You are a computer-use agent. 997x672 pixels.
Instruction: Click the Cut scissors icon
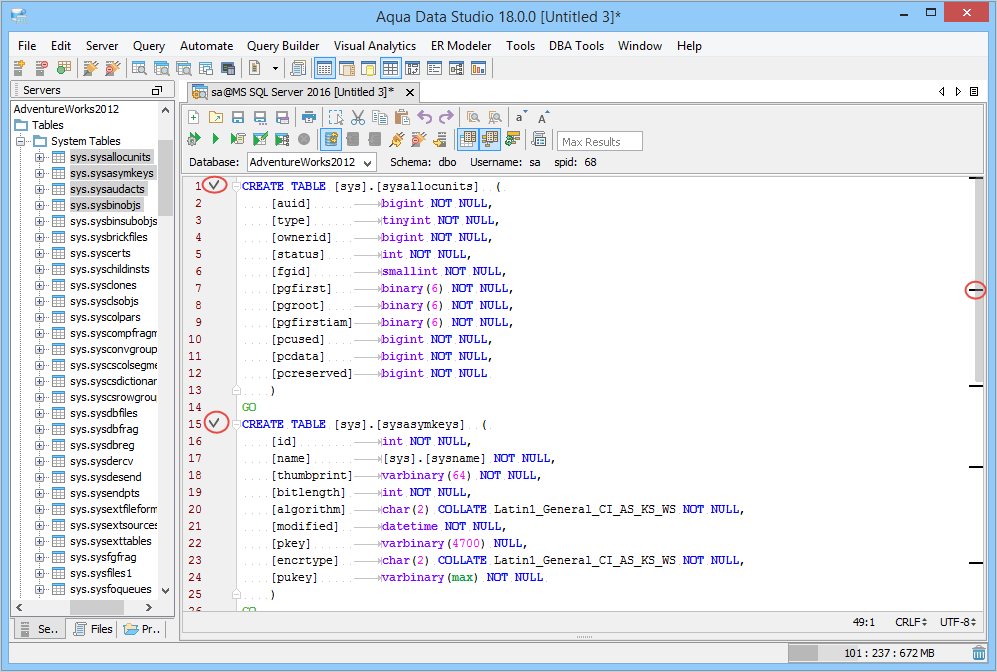(x=358, y=117)
